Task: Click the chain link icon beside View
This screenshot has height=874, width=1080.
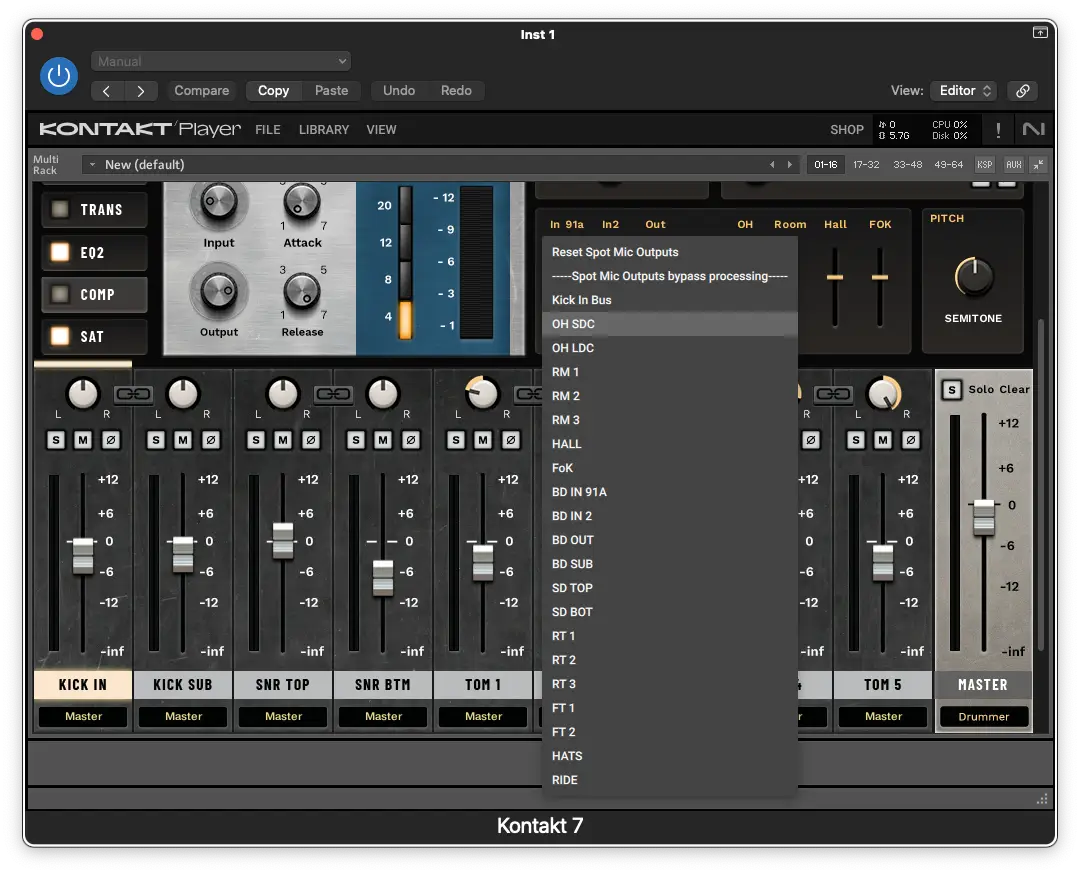Action: [x=1023, y=91]
